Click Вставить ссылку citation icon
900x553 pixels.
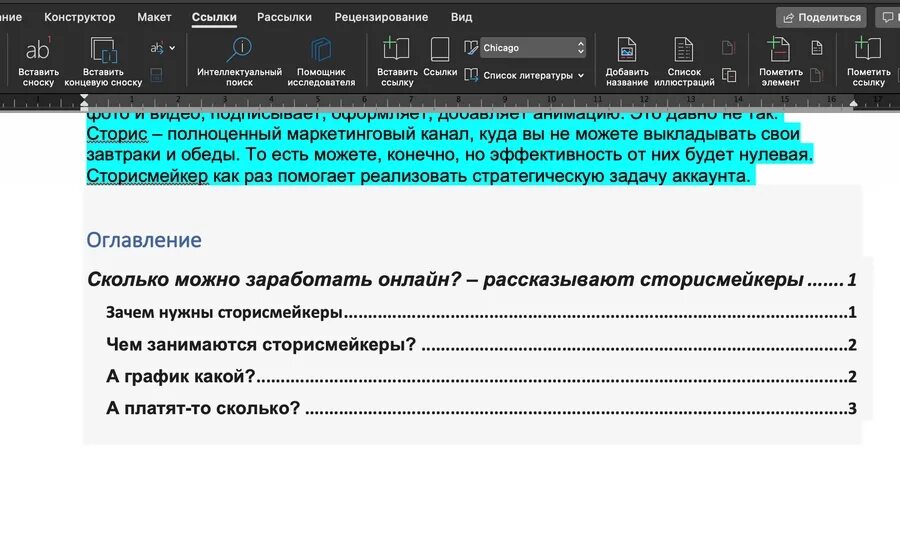pyautogui.click(x=397, y=50)
